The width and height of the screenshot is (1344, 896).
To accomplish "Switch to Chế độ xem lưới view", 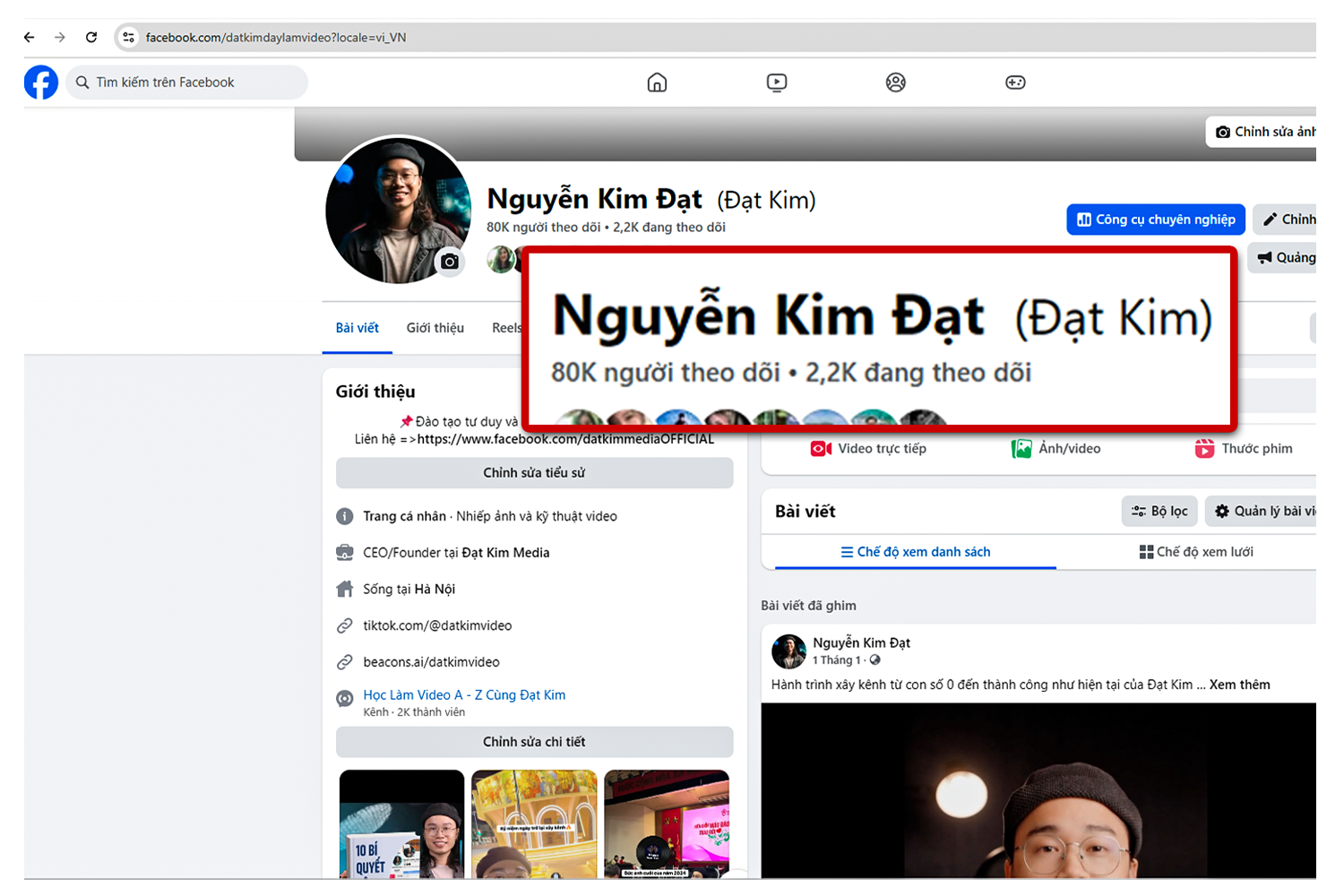I will pos(1195,552).
